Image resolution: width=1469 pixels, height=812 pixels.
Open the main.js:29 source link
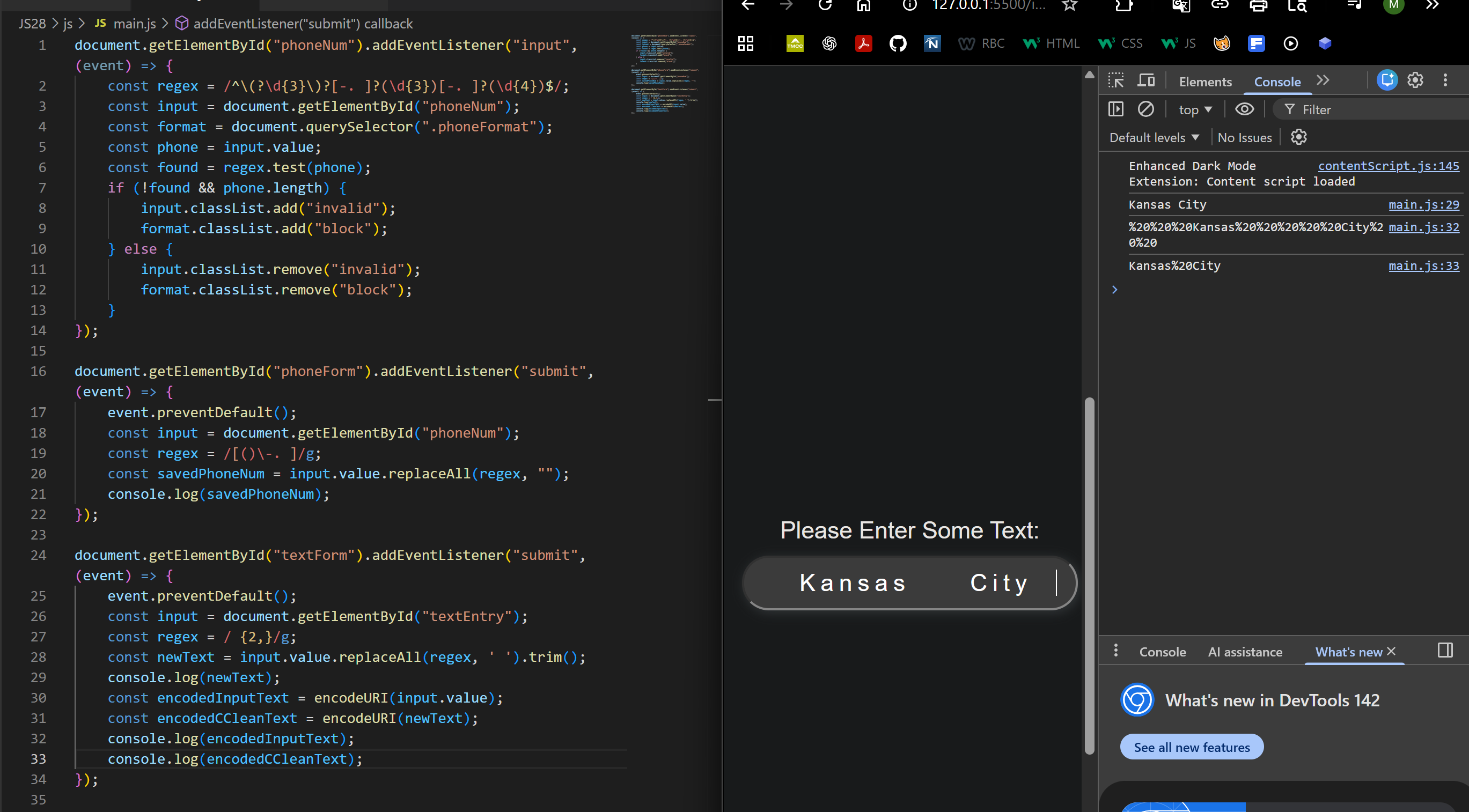(x=1423, y=205)
